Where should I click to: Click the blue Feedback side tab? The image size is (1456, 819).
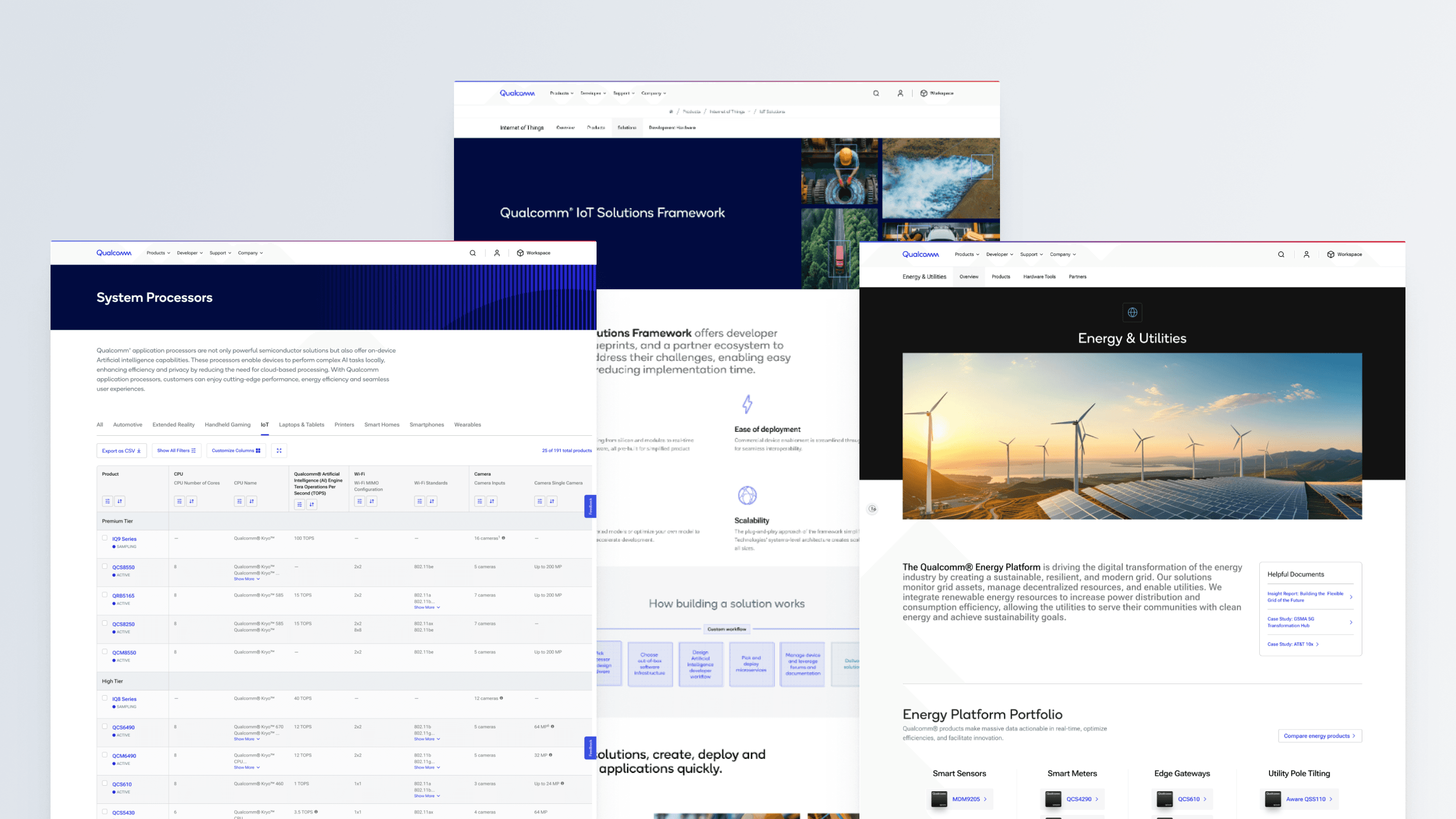coord(589,506)
